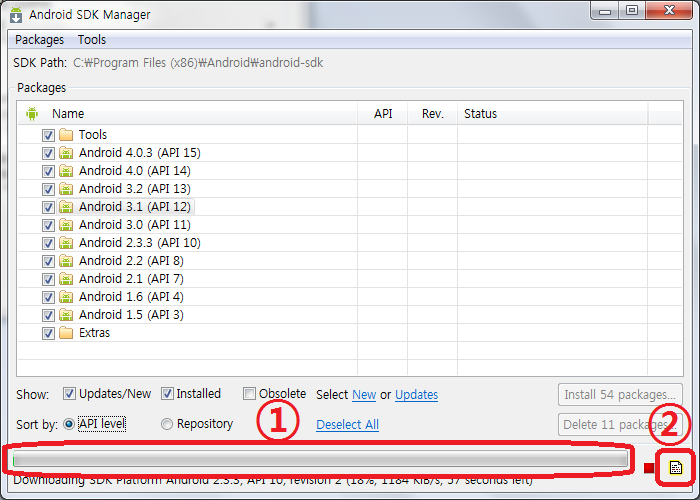Viewport: 700px width, 500px height.
Task: Click Install 54 packages button
Action: pyautogui.click(x=620, y=395)
